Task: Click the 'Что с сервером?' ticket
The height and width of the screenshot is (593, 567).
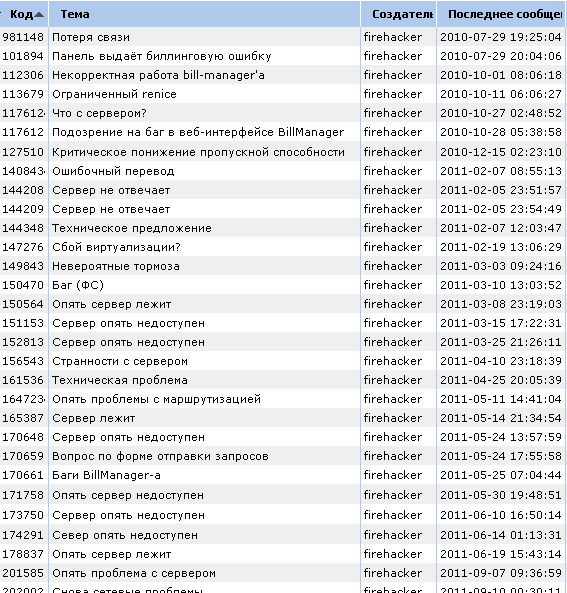Action: coord(283,113)
